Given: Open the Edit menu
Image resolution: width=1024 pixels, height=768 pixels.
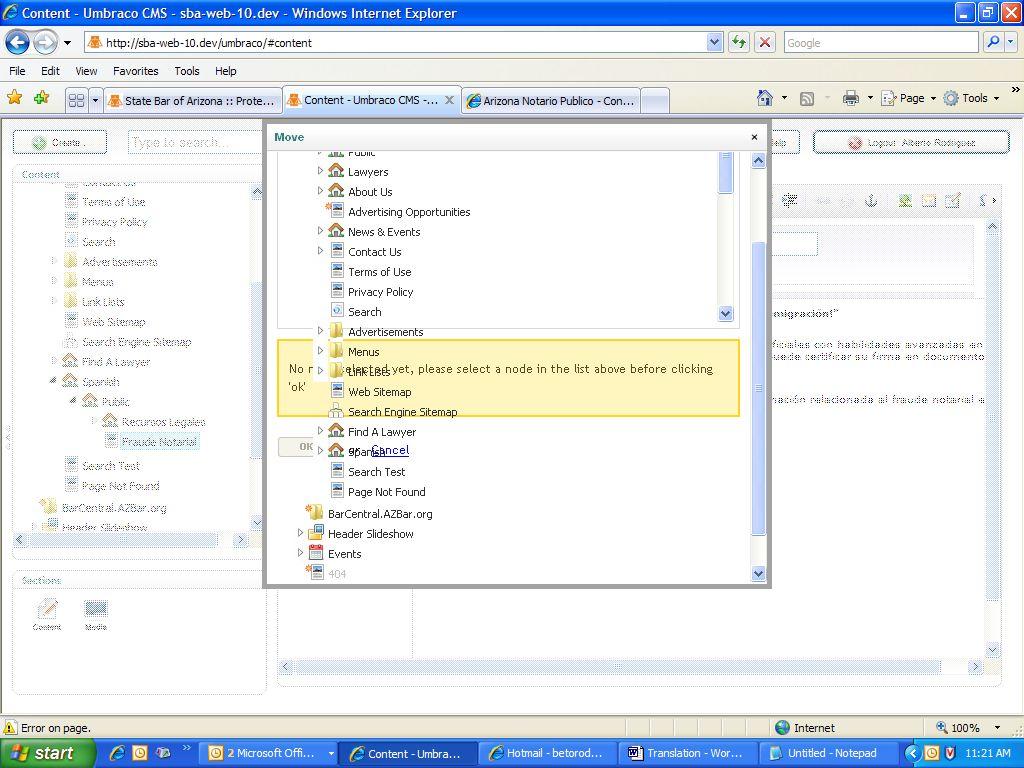Looking at the screenshot, I should coord(50,71).
